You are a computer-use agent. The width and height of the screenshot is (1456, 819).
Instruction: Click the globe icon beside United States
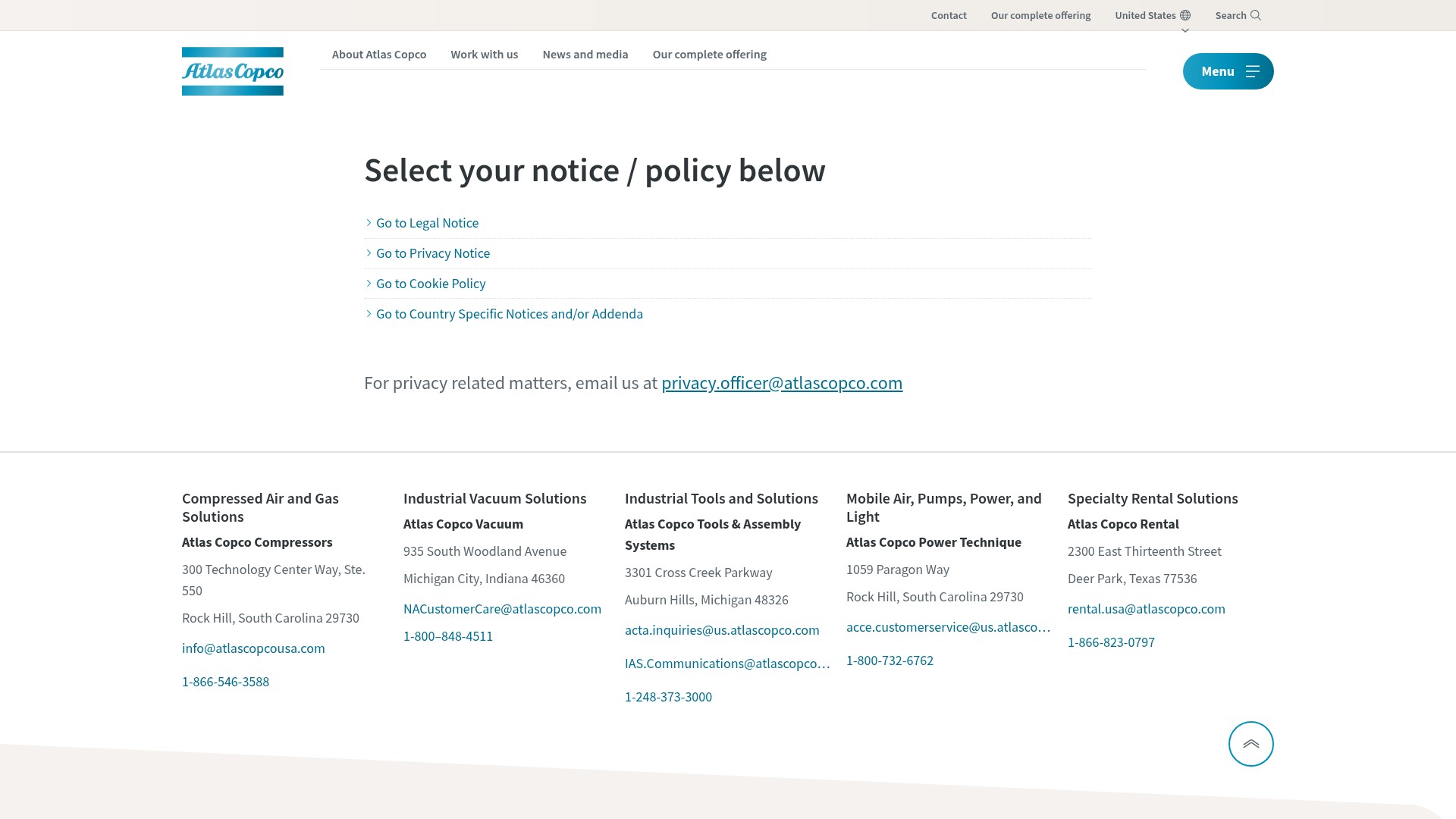(x=1185, y=15)
